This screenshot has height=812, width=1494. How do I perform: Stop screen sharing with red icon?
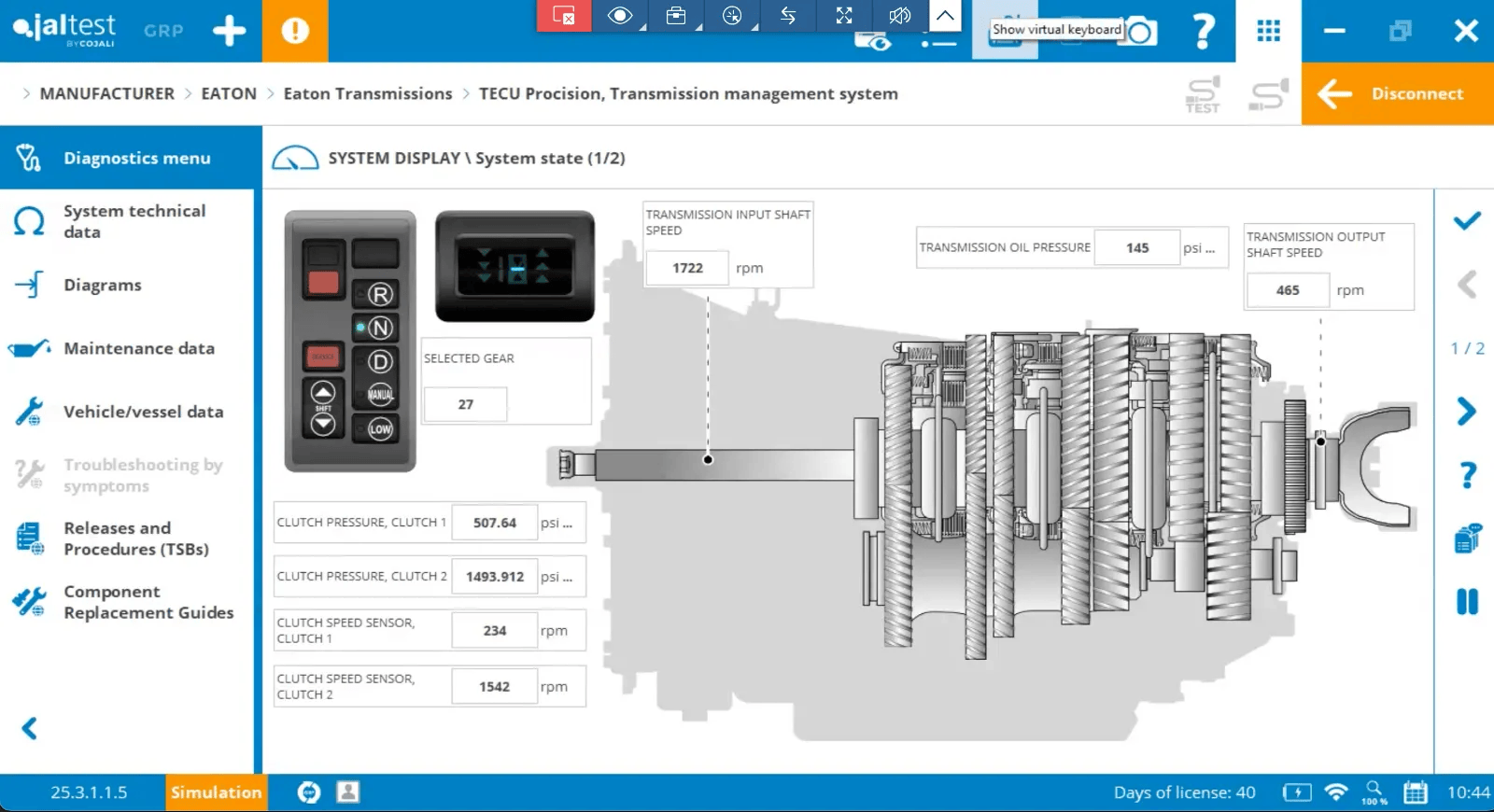click(x=564, y=15)
